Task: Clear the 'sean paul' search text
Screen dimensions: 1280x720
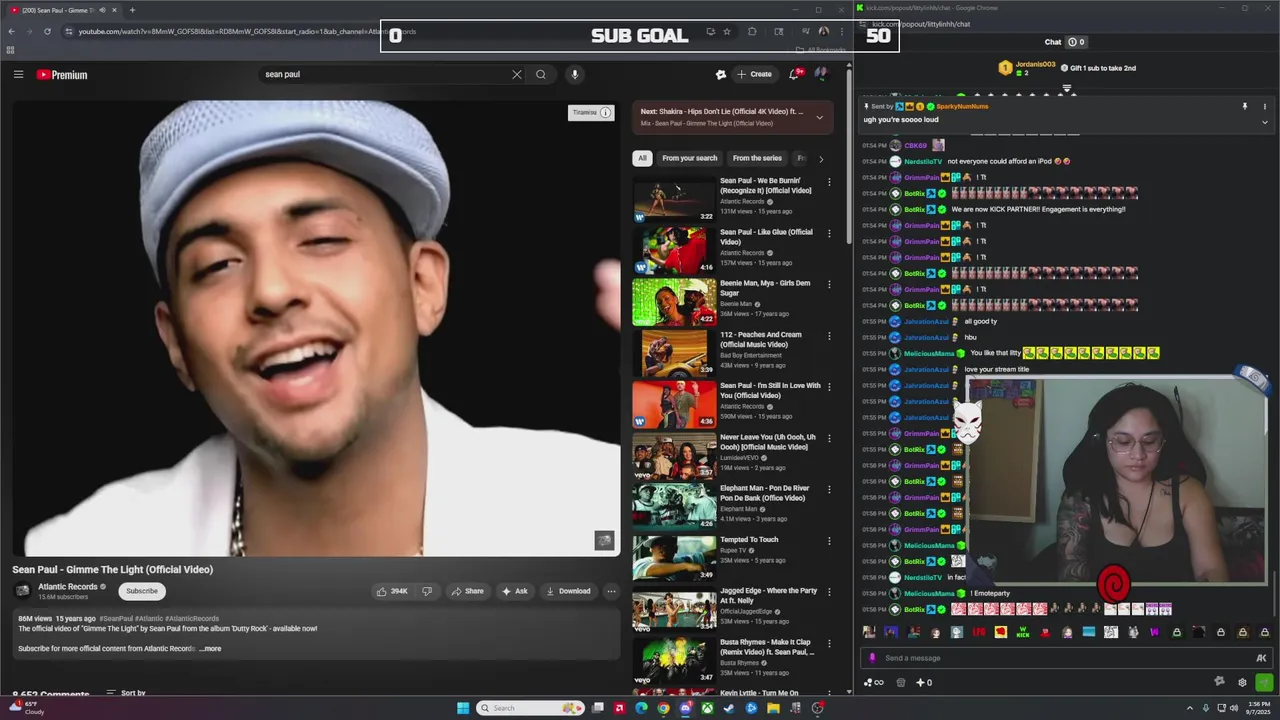Action: tap(517, 74)
